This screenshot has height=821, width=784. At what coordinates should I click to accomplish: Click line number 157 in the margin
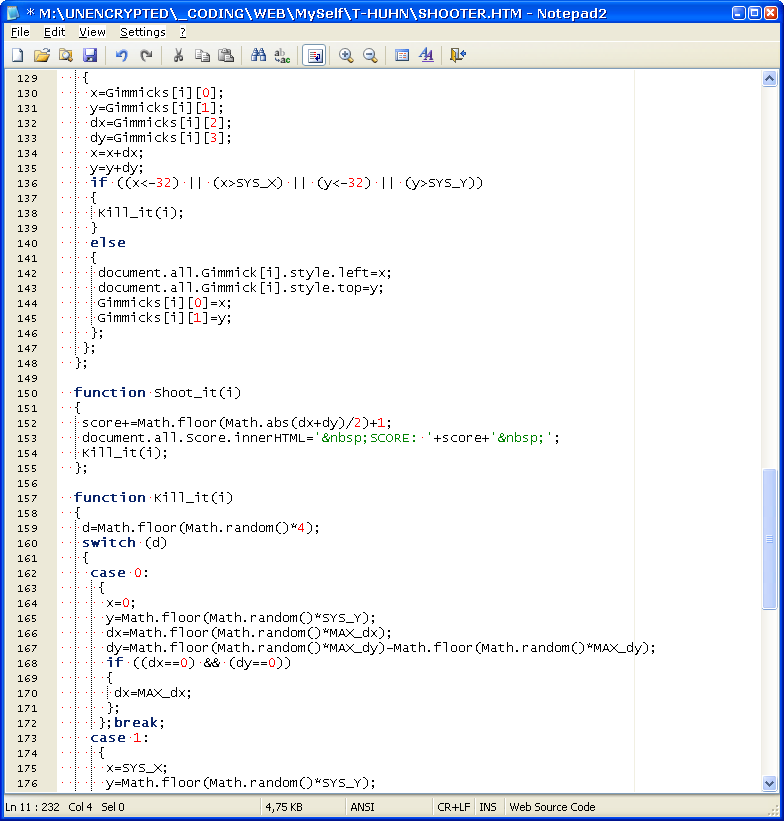(x=27, y=498)
